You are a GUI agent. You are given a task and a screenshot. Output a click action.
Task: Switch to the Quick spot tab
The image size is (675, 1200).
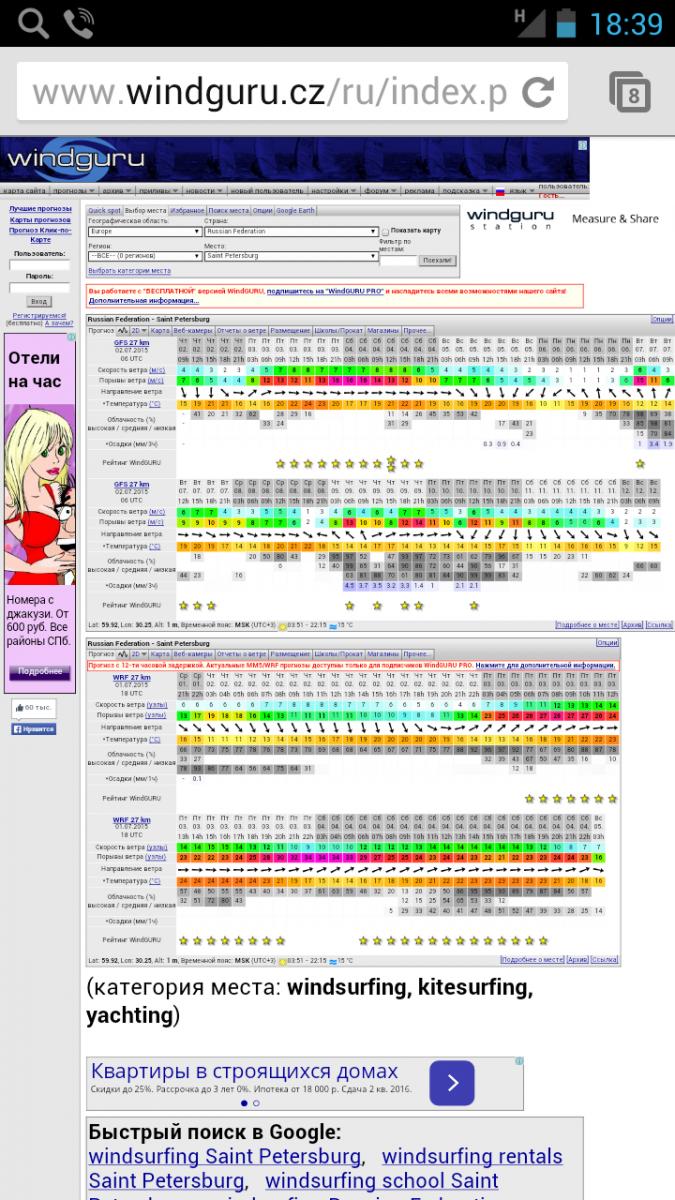coord(104,211)
